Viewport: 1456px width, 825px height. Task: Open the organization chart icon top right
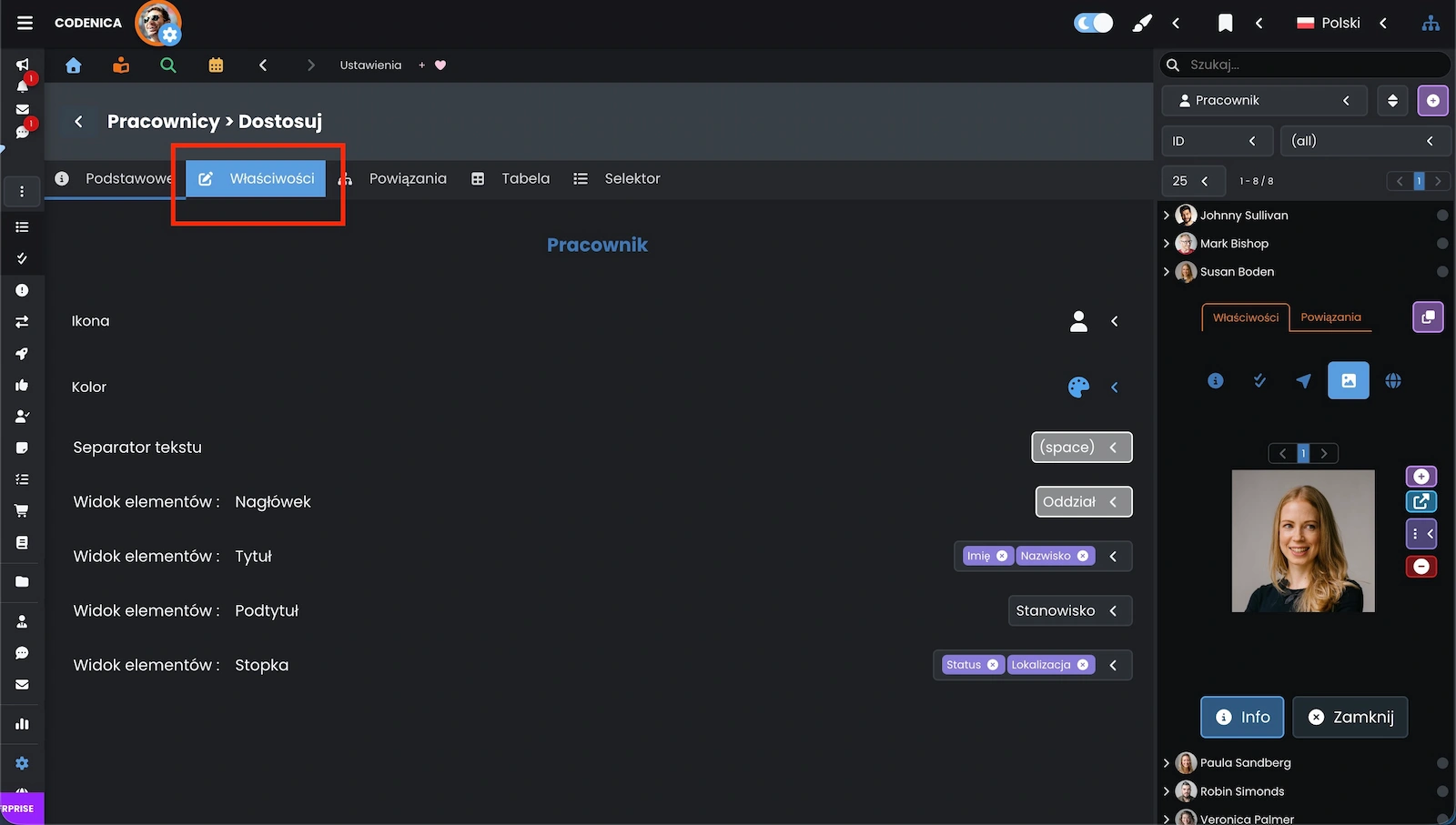pyautogui.click(x=1431, y=24)
